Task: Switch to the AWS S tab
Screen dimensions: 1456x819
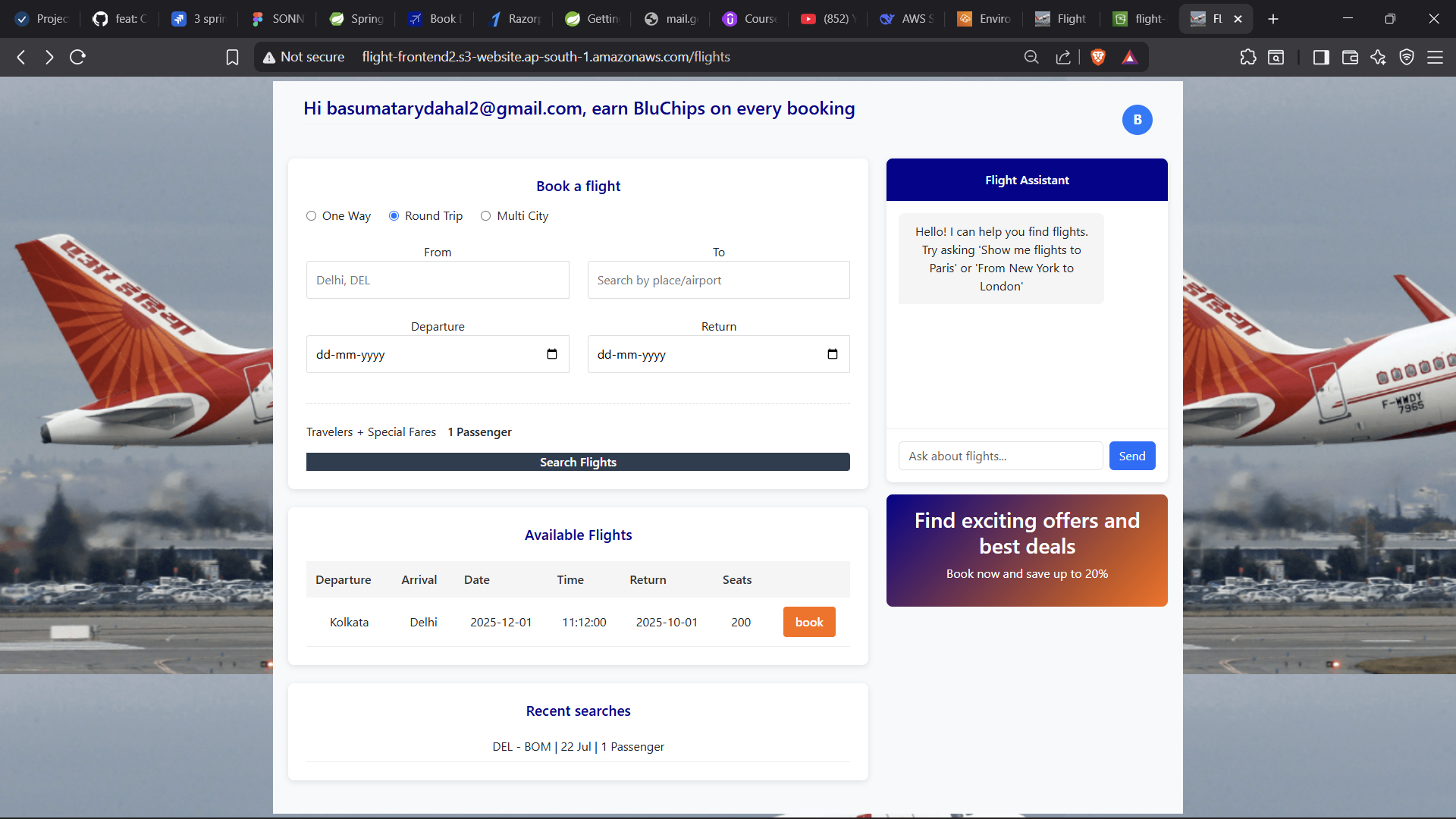Action: point(906,19)
